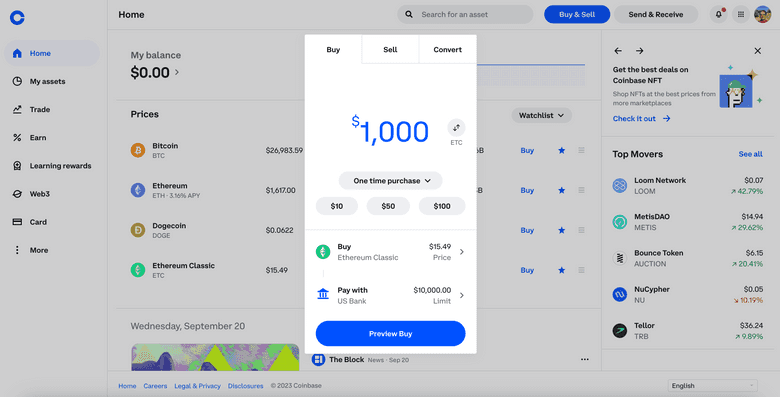Click the Preview Buy button
The width and height of the screenshot is (780, 397).
coord(390,334)
